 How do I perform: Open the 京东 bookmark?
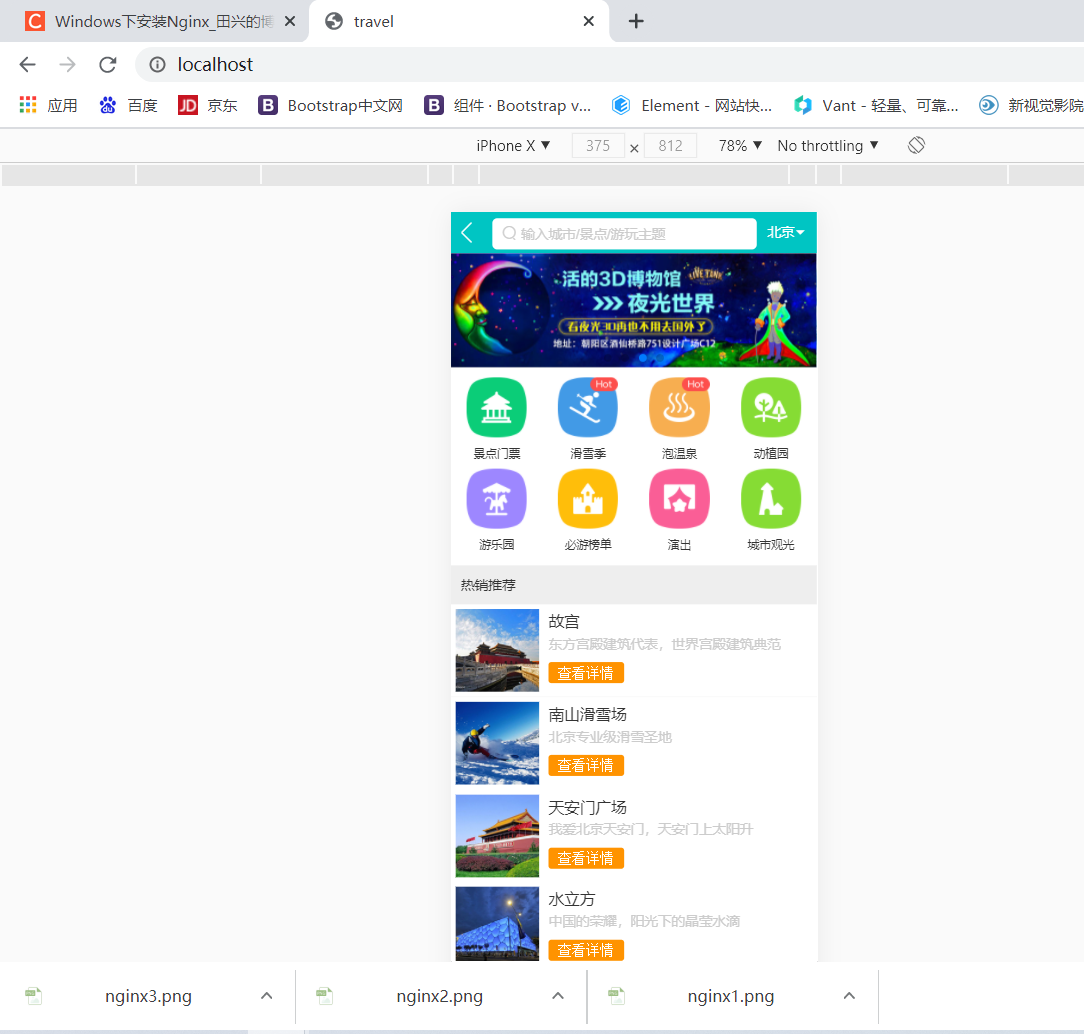tap(207, 105)
